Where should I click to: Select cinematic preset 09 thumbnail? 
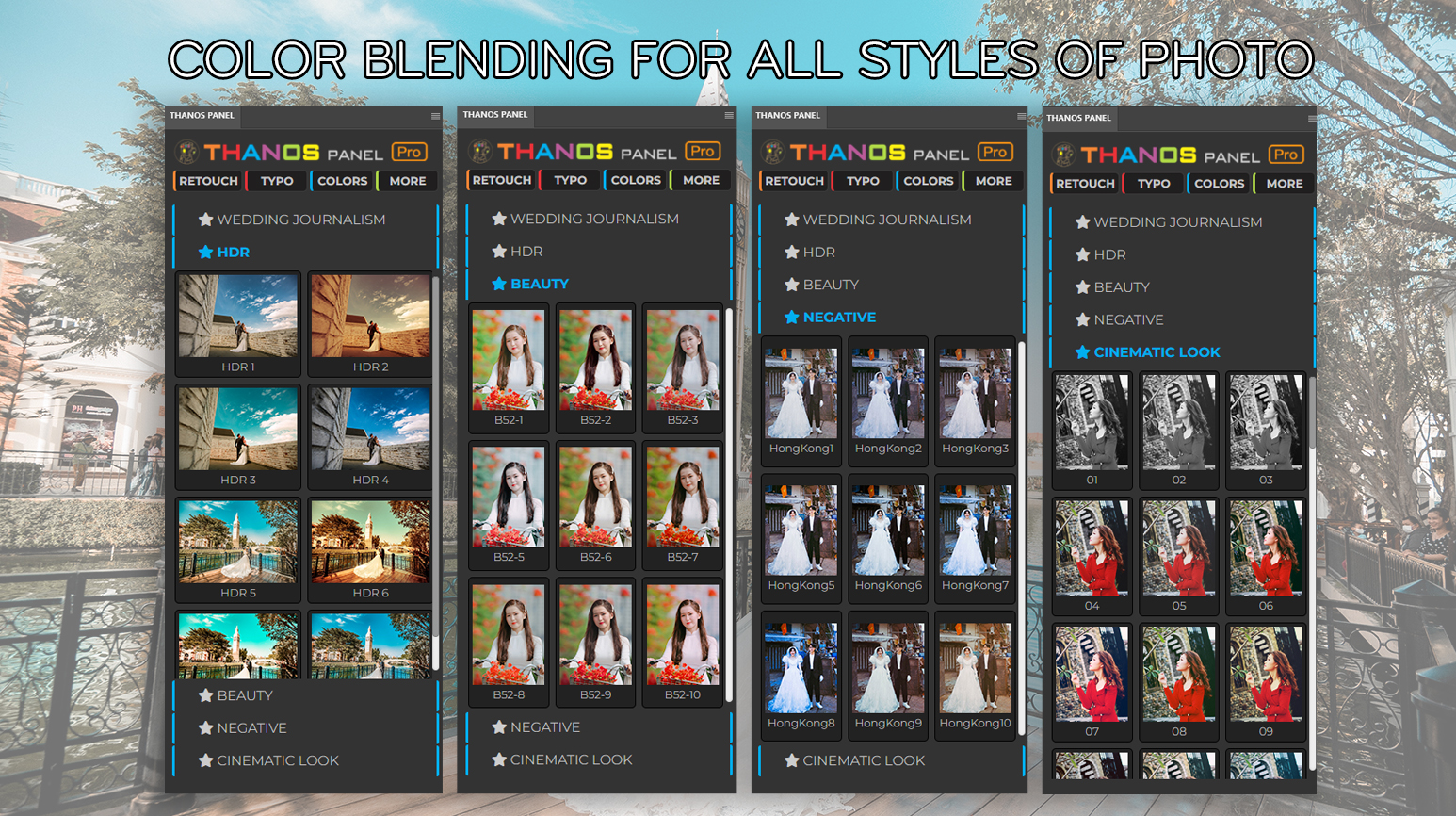[1267, 682]
